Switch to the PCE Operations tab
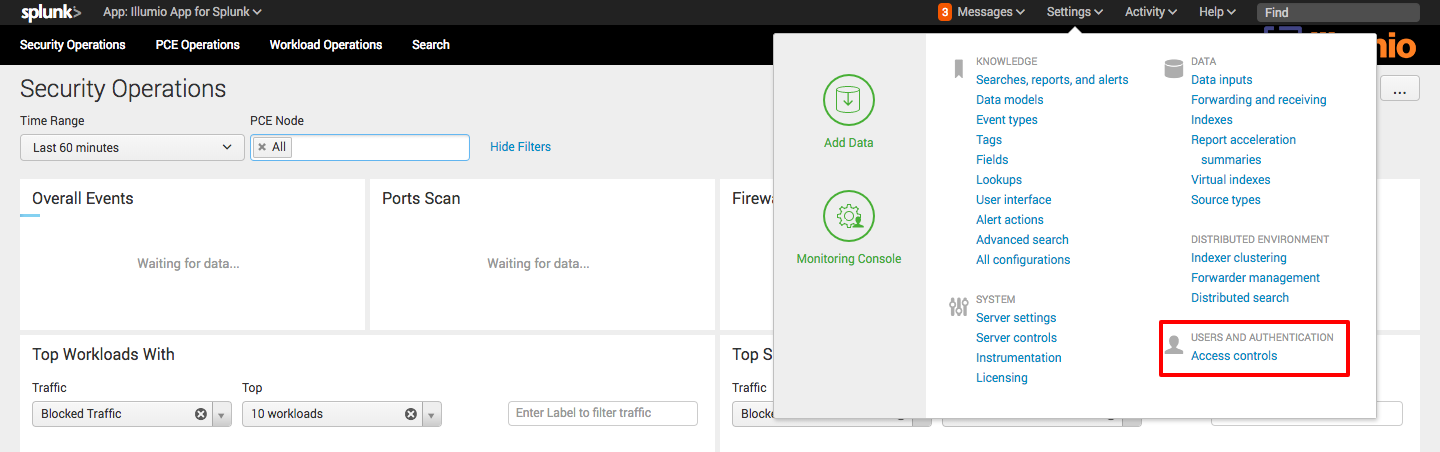This screenshot has width=1440, height=452. [198, 45]
